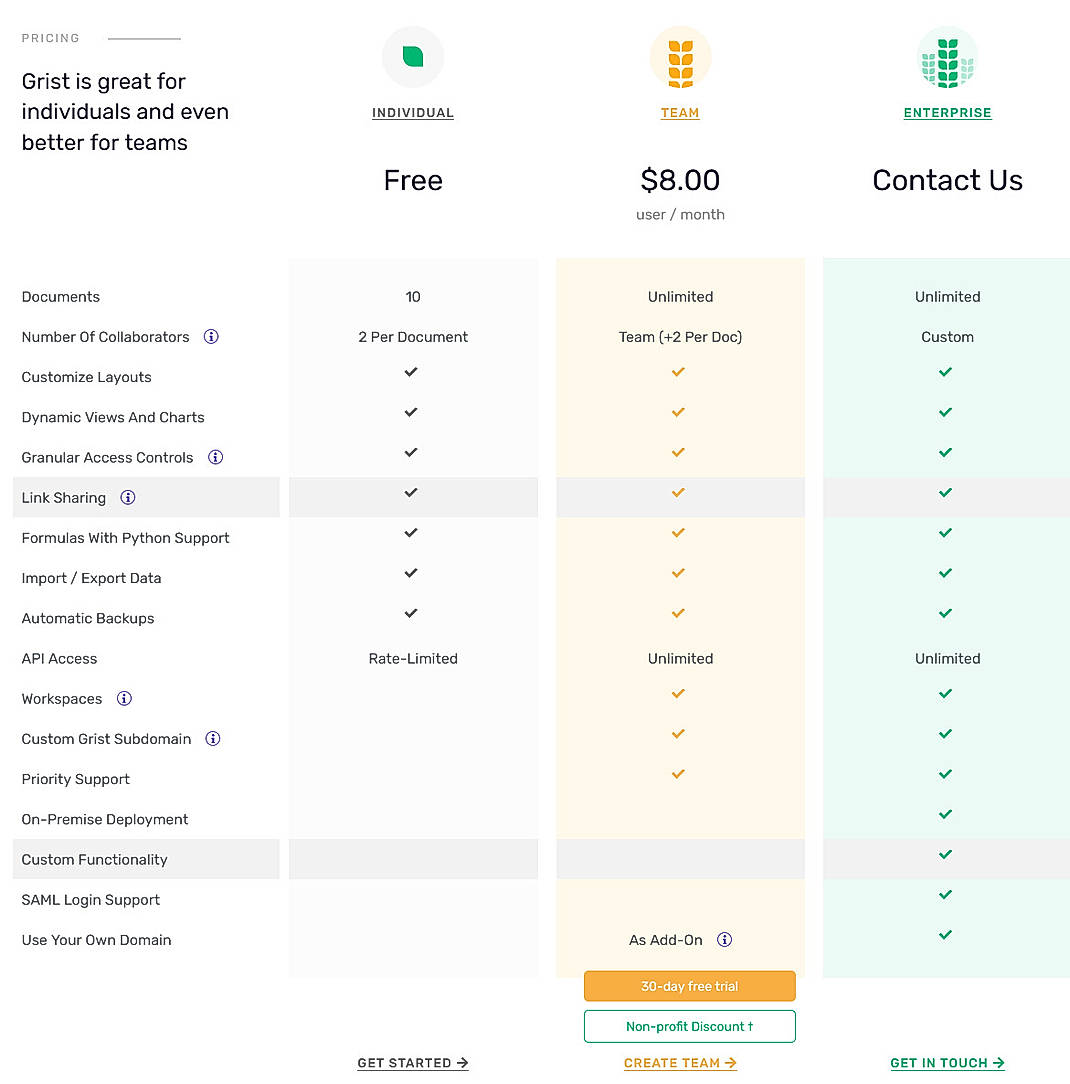Open info tooltip beside Number Of Collaborators
This screenshot has height=1084, width=1070.
coord(211,337)
